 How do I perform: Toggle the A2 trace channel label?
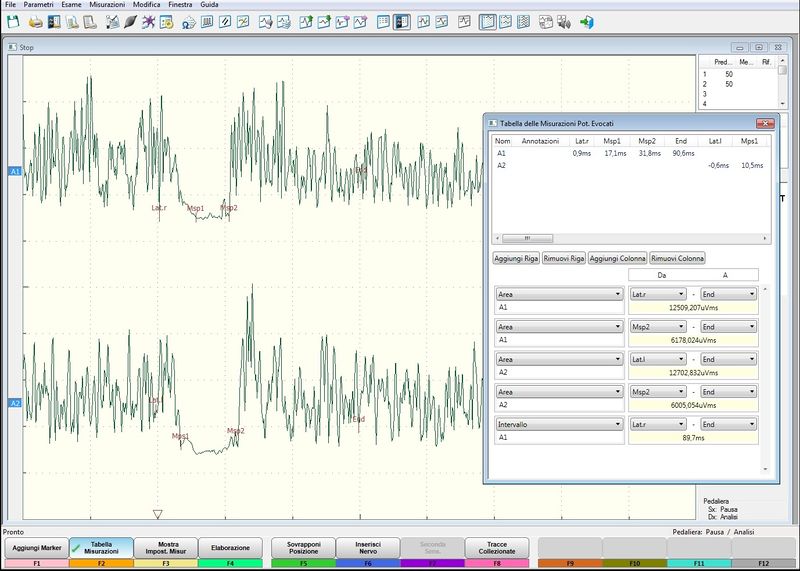click(x=14, y=403)
